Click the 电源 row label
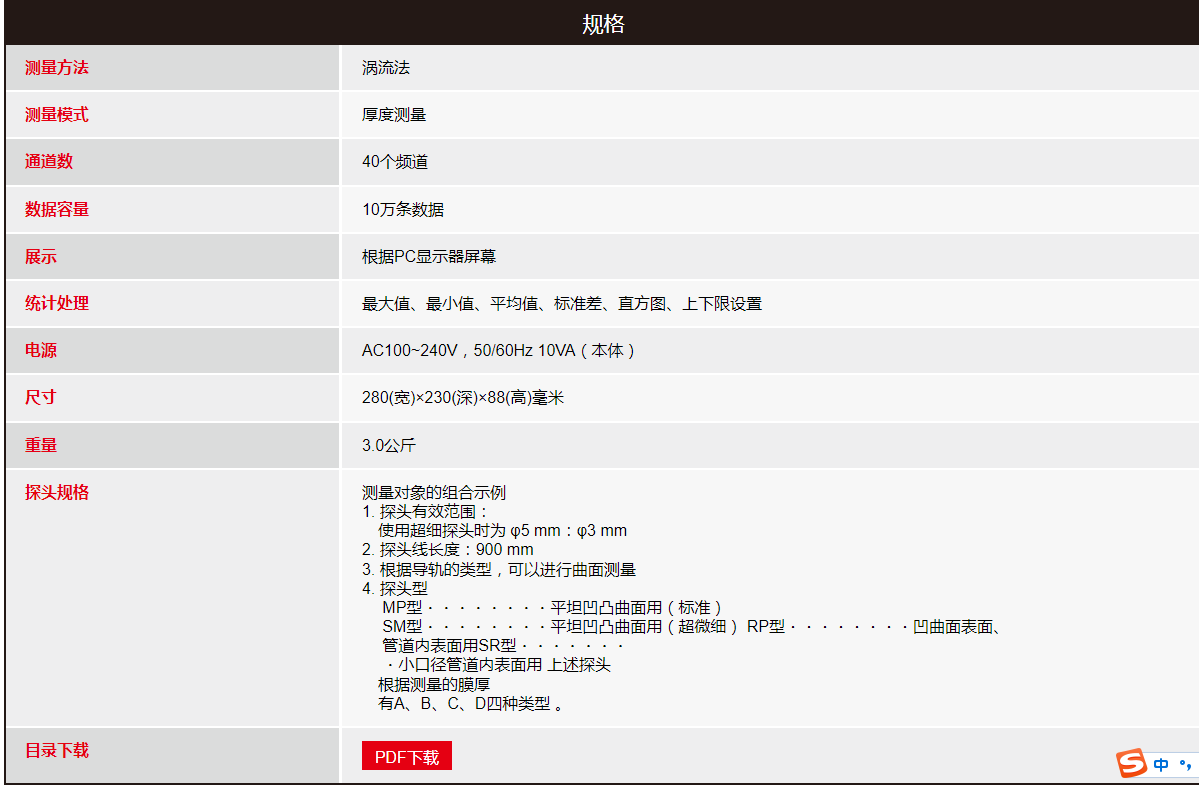Screen dimensions: 1199x793 click(x=41, y=350)
